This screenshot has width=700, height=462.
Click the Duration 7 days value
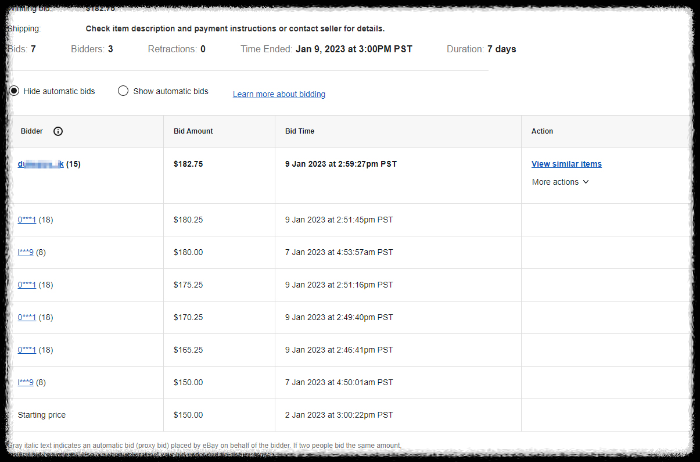point(501,49)
